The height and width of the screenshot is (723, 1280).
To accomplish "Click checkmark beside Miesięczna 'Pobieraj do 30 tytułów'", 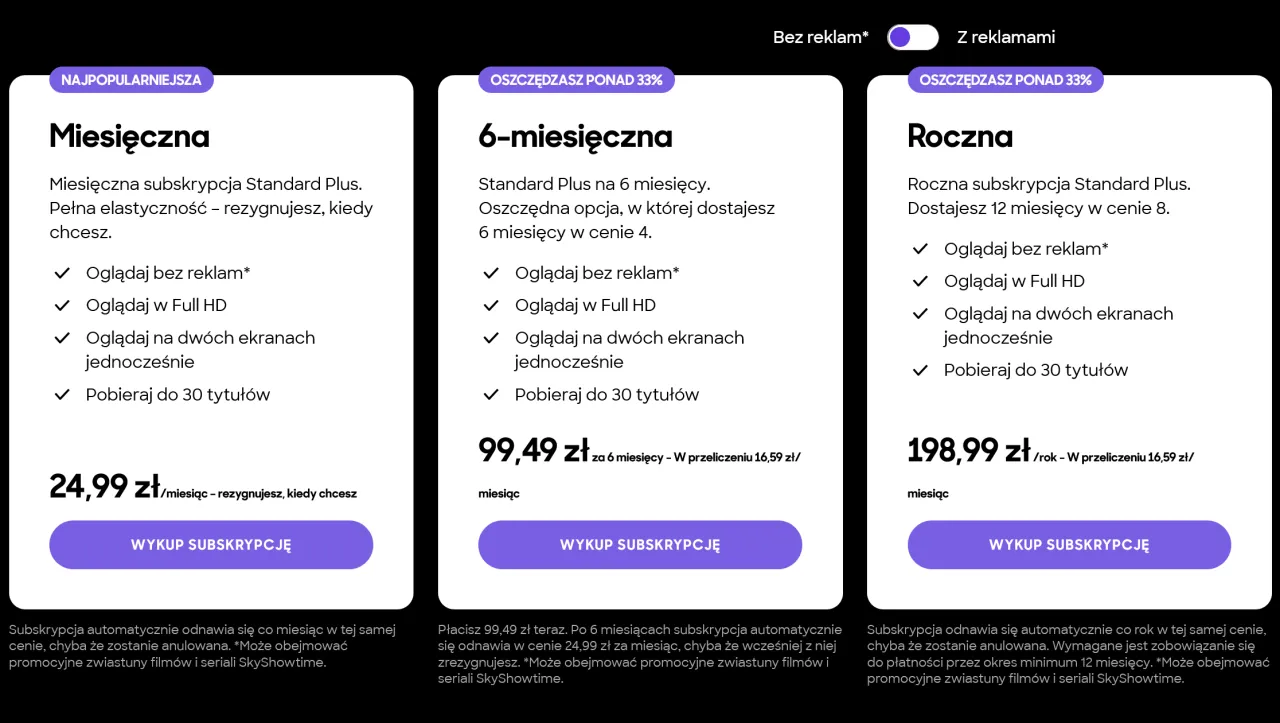I will (x=62, y=395).
